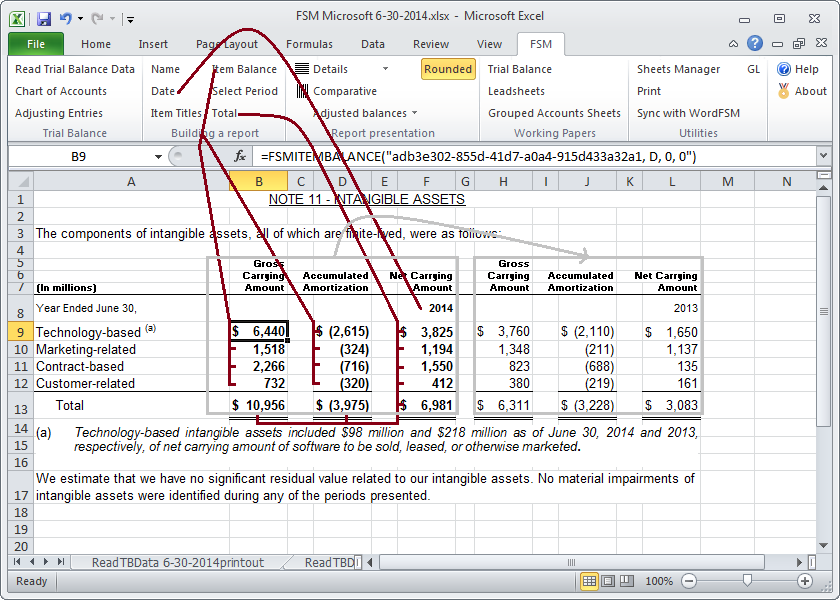
Task: Expand the formula bar
Action: (823, 156)
